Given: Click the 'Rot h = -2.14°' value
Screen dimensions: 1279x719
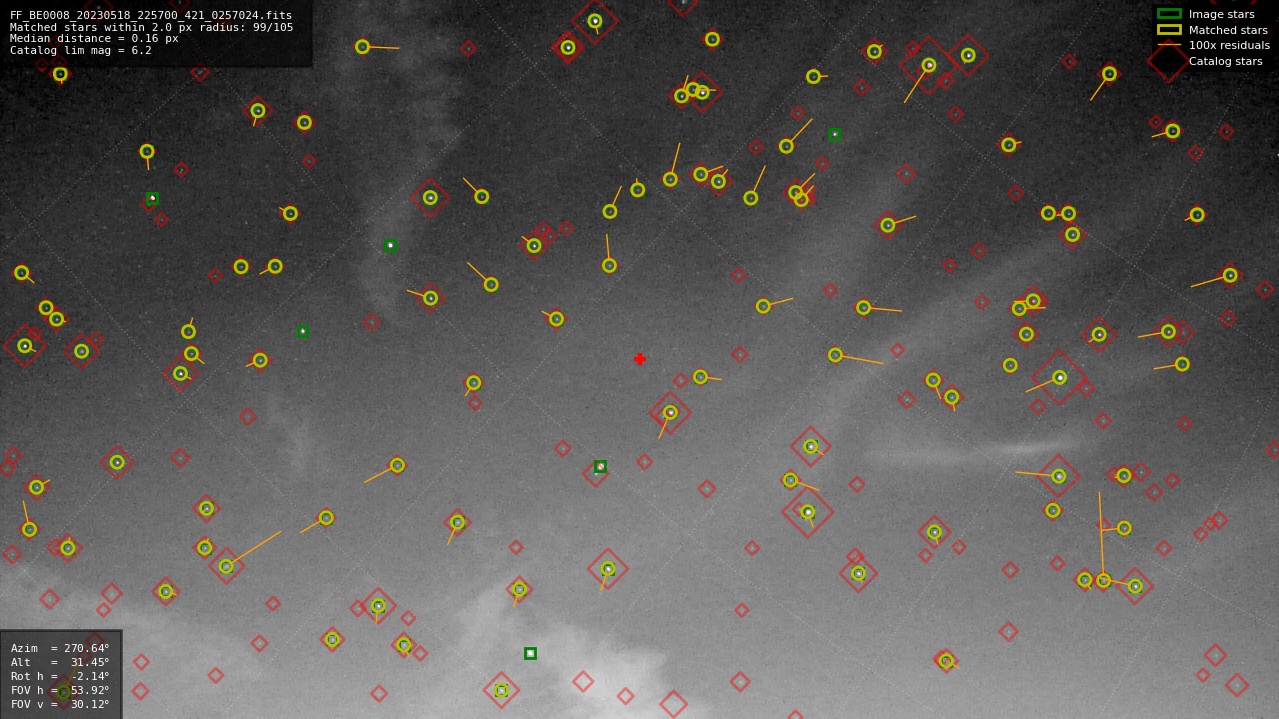Looking at the screenshot, I should click(60, 676).
